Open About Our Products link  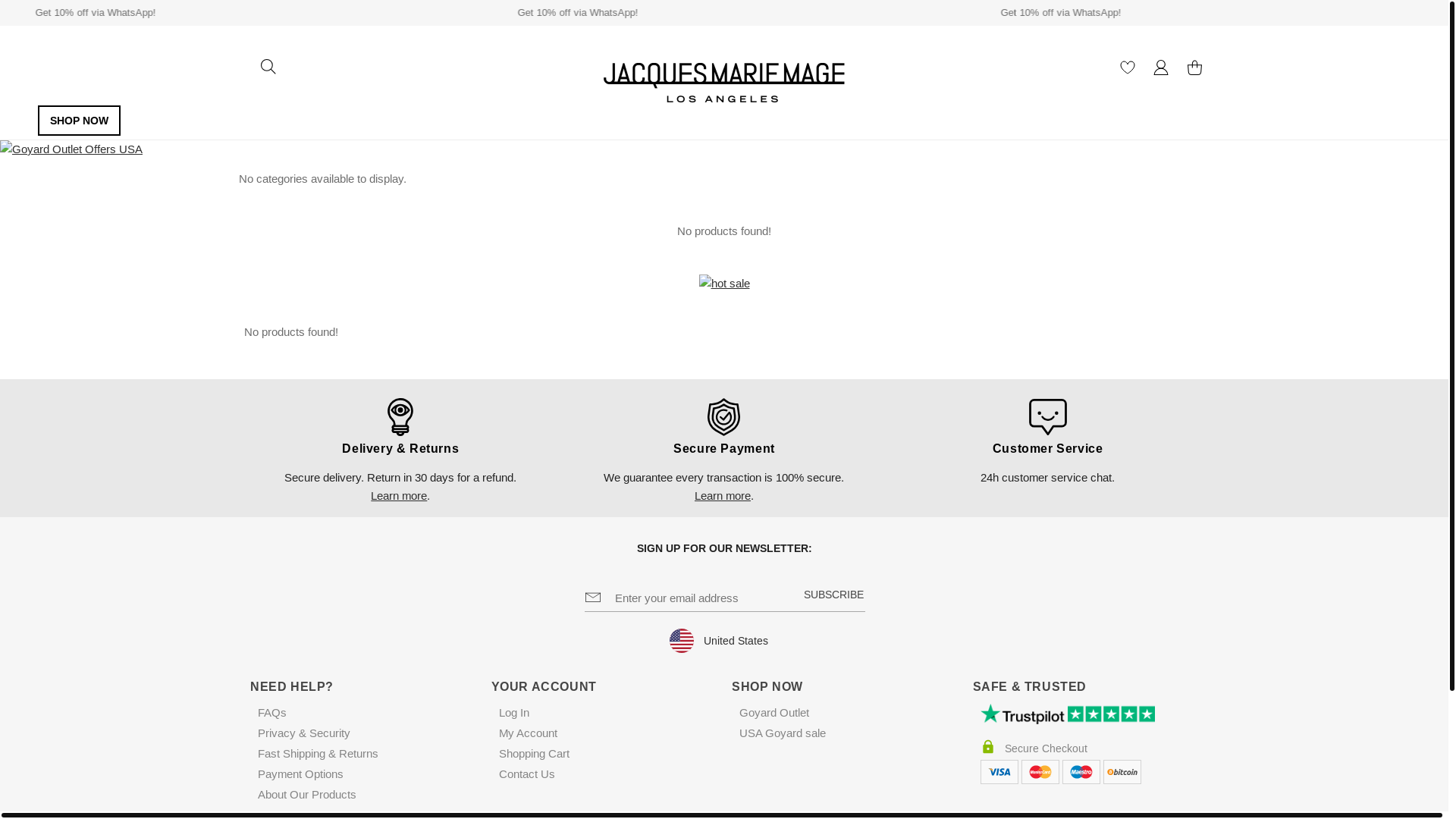point(306,795)
